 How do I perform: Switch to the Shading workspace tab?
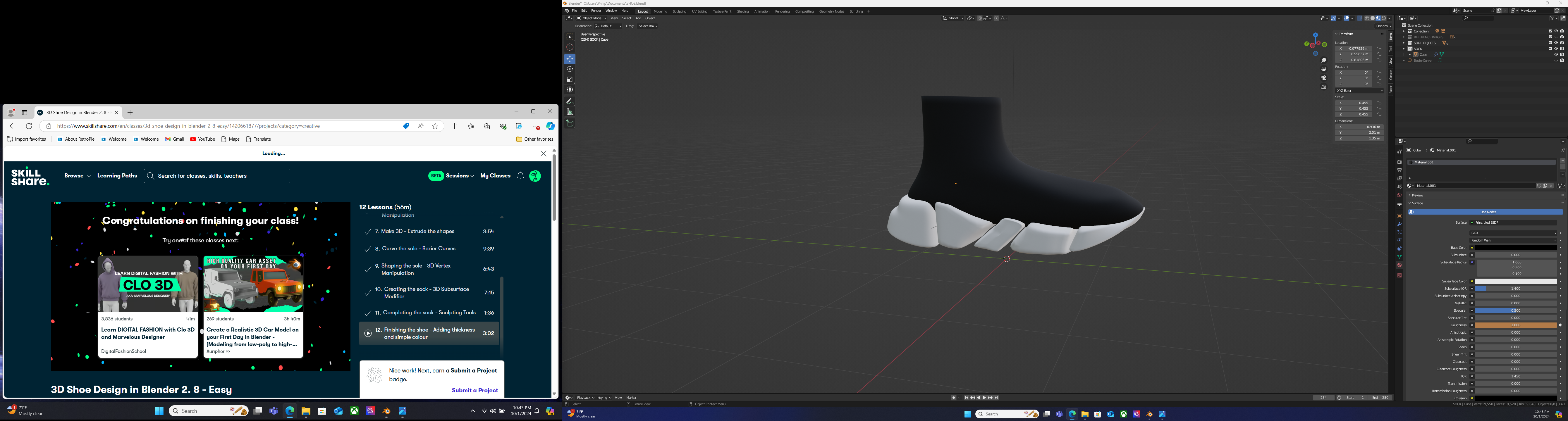[743, 12]
